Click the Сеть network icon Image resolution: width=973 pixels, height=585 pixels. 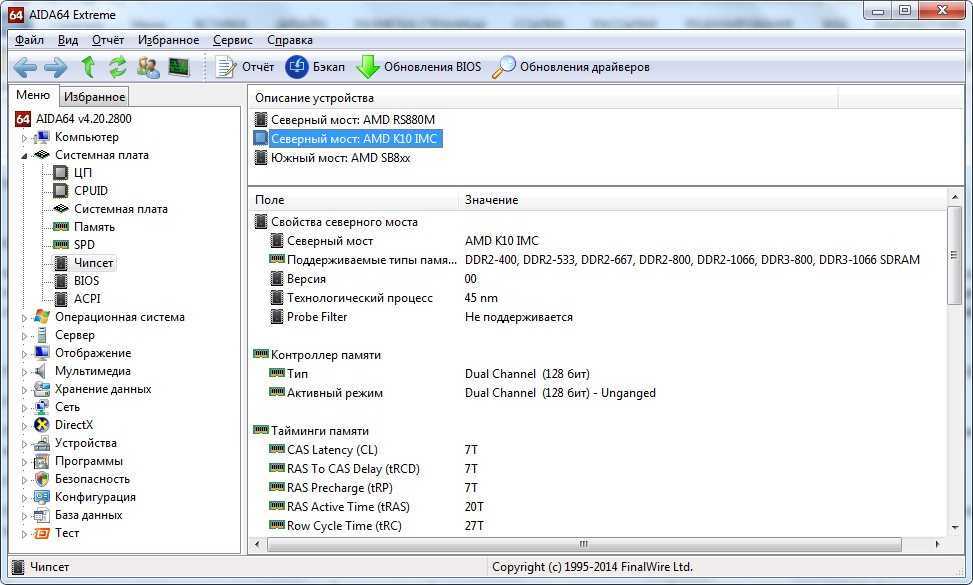tap(42, 407)
